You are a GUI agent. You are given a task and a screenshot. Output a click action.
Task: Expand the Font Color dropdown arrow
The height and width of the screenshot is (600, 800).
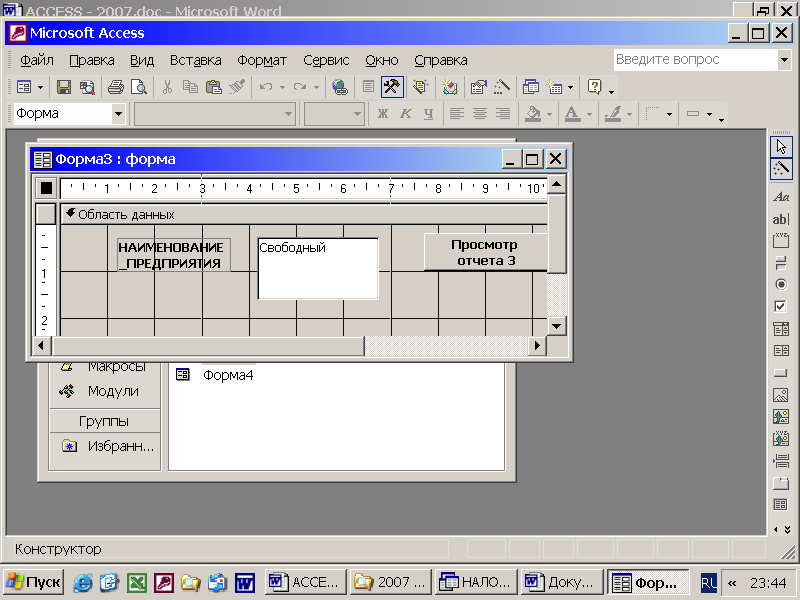pos(589,114)
